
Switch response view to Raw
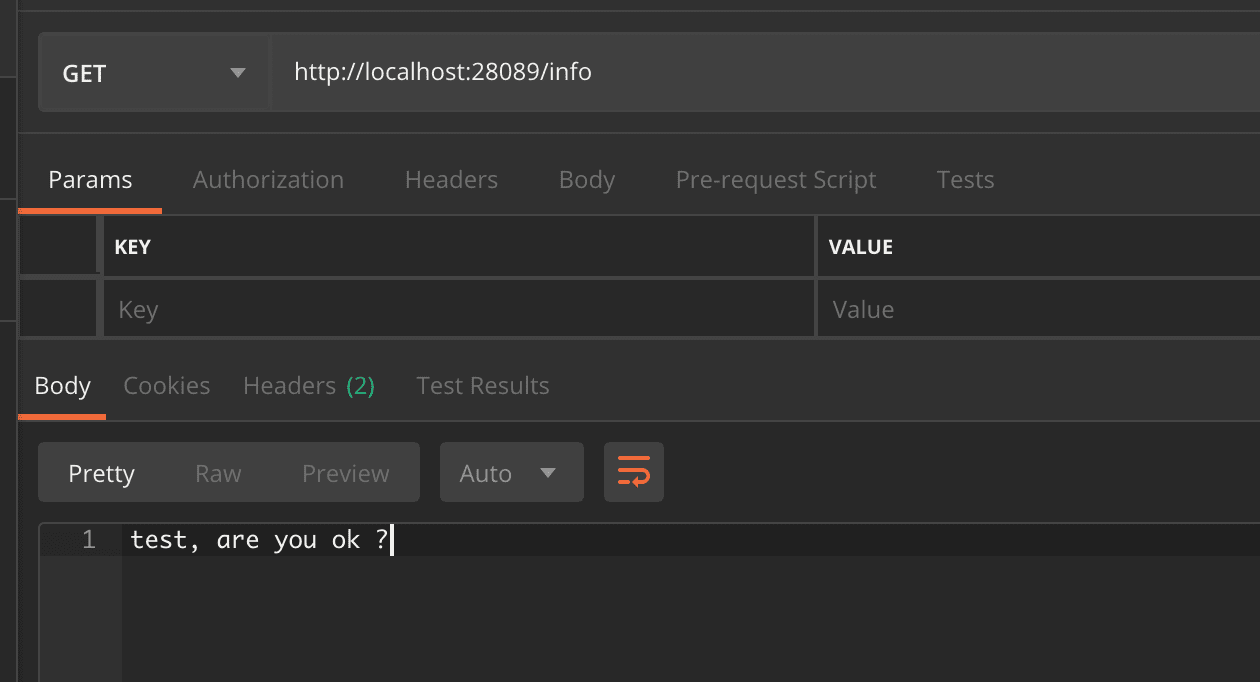tap(218, 473)
